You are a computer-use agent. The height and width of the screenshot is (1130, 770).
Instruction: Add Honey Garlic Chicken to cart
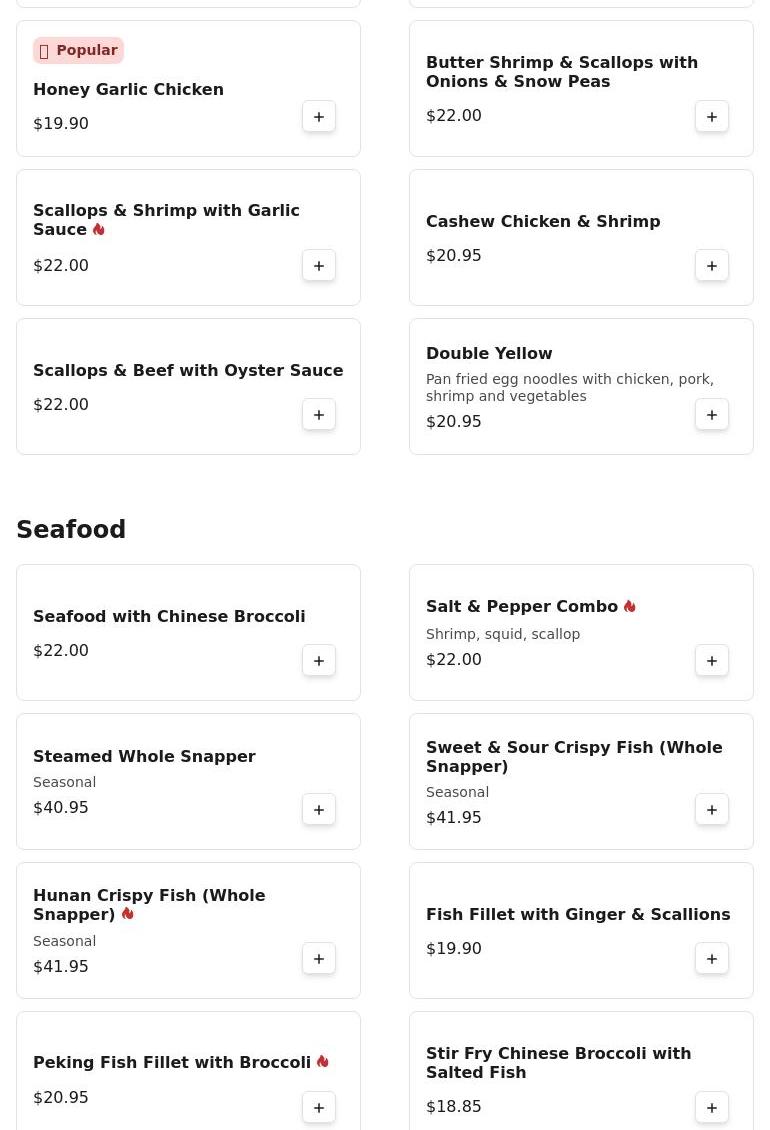[319, 117]
